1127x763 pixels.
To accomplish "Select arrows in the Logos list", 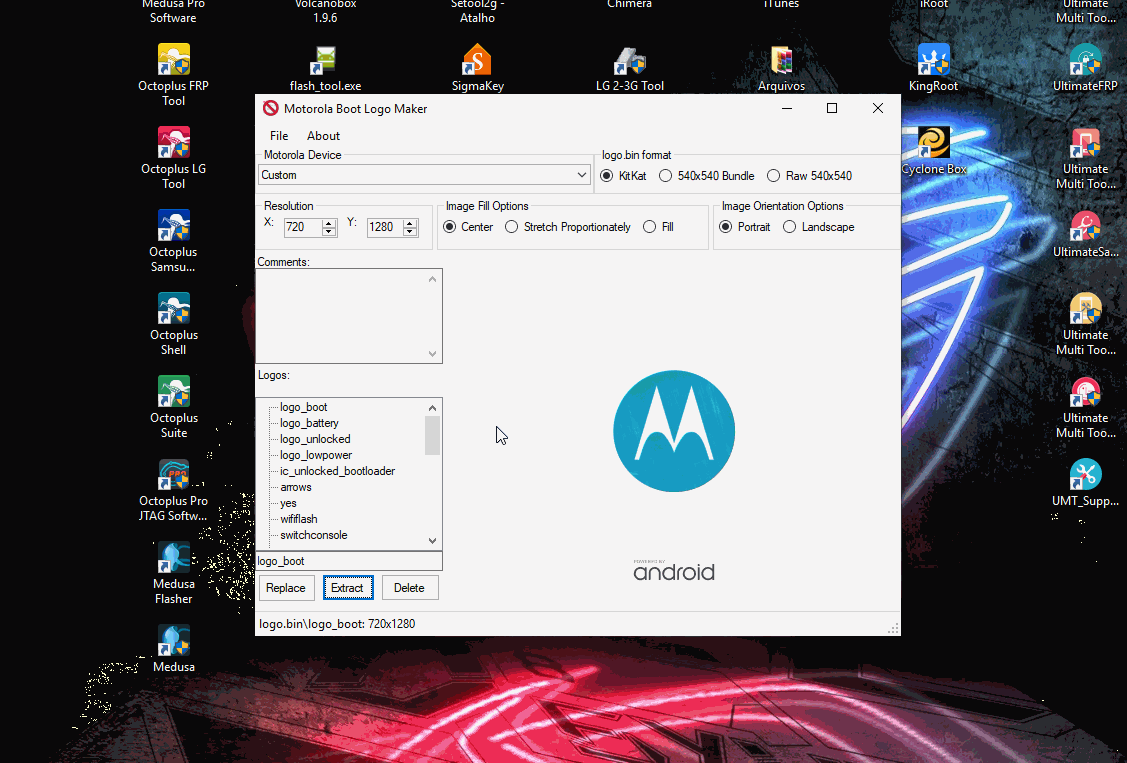I will point(296,487).
